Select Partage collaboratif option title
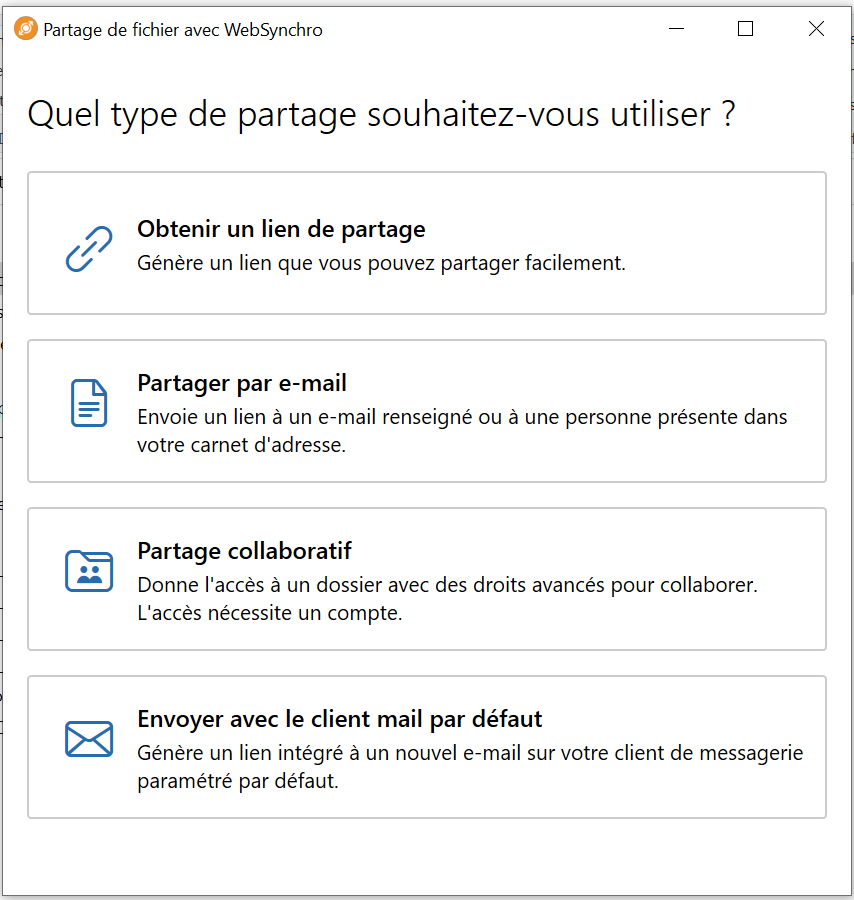 tap(244, 551)
